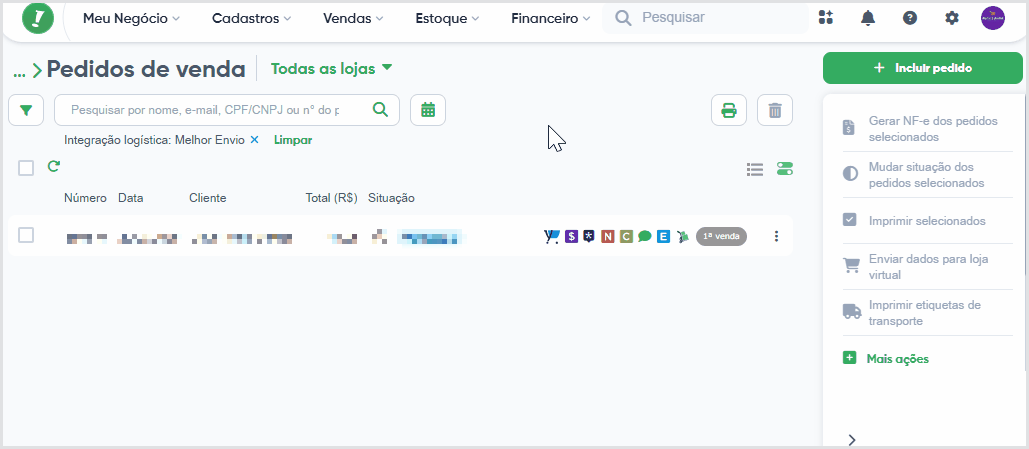Open the notifications bell
1029x449 pixels.
tap(868, 18)
